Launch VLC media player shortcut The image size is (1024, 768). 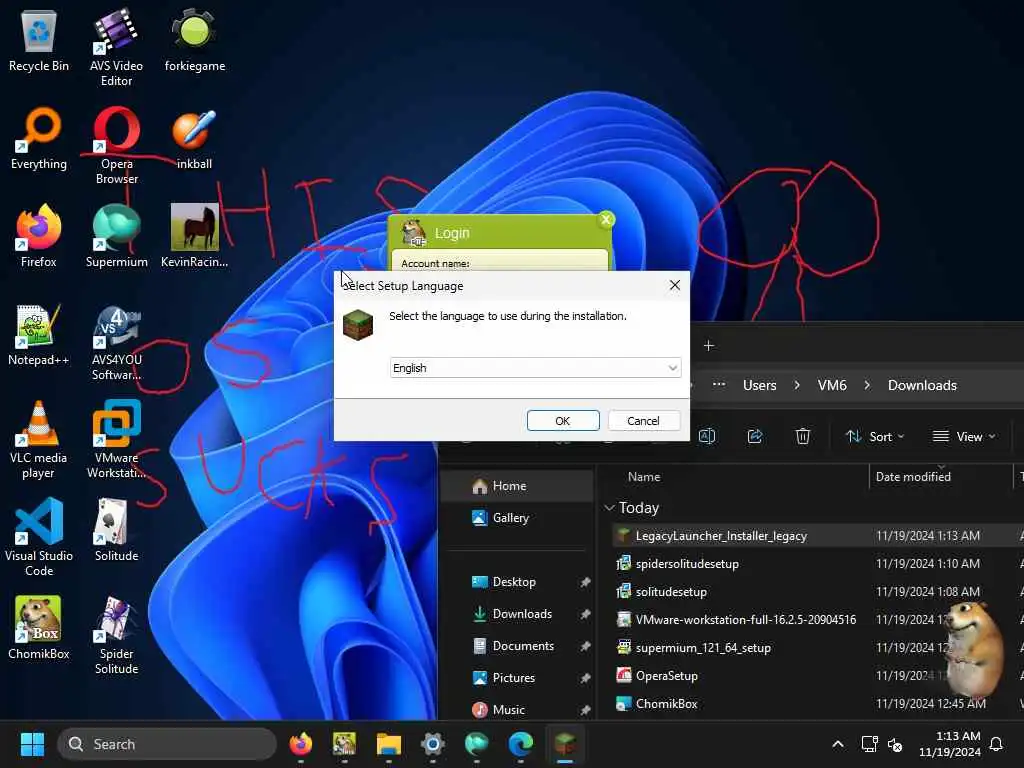pos(39,440)
